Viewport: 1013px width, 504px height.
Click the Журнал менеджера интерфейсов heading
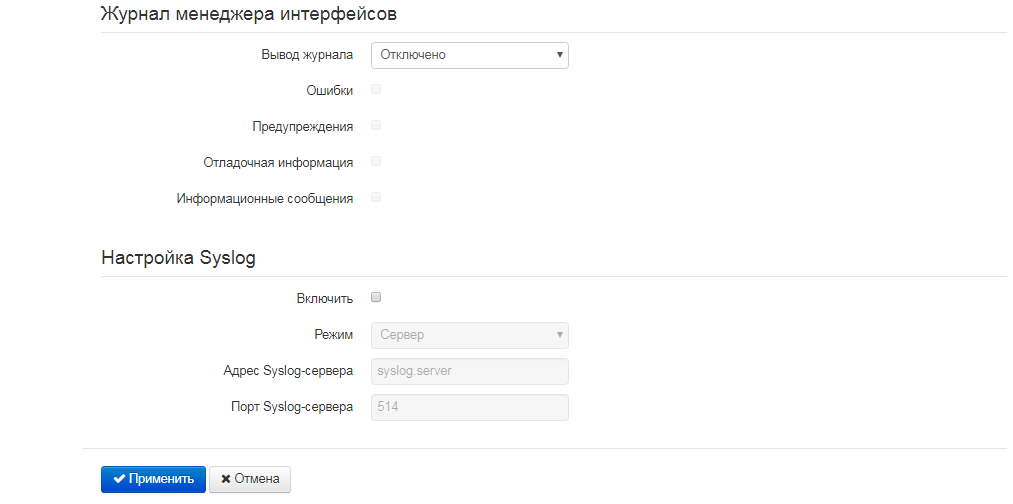click(241, 14)
